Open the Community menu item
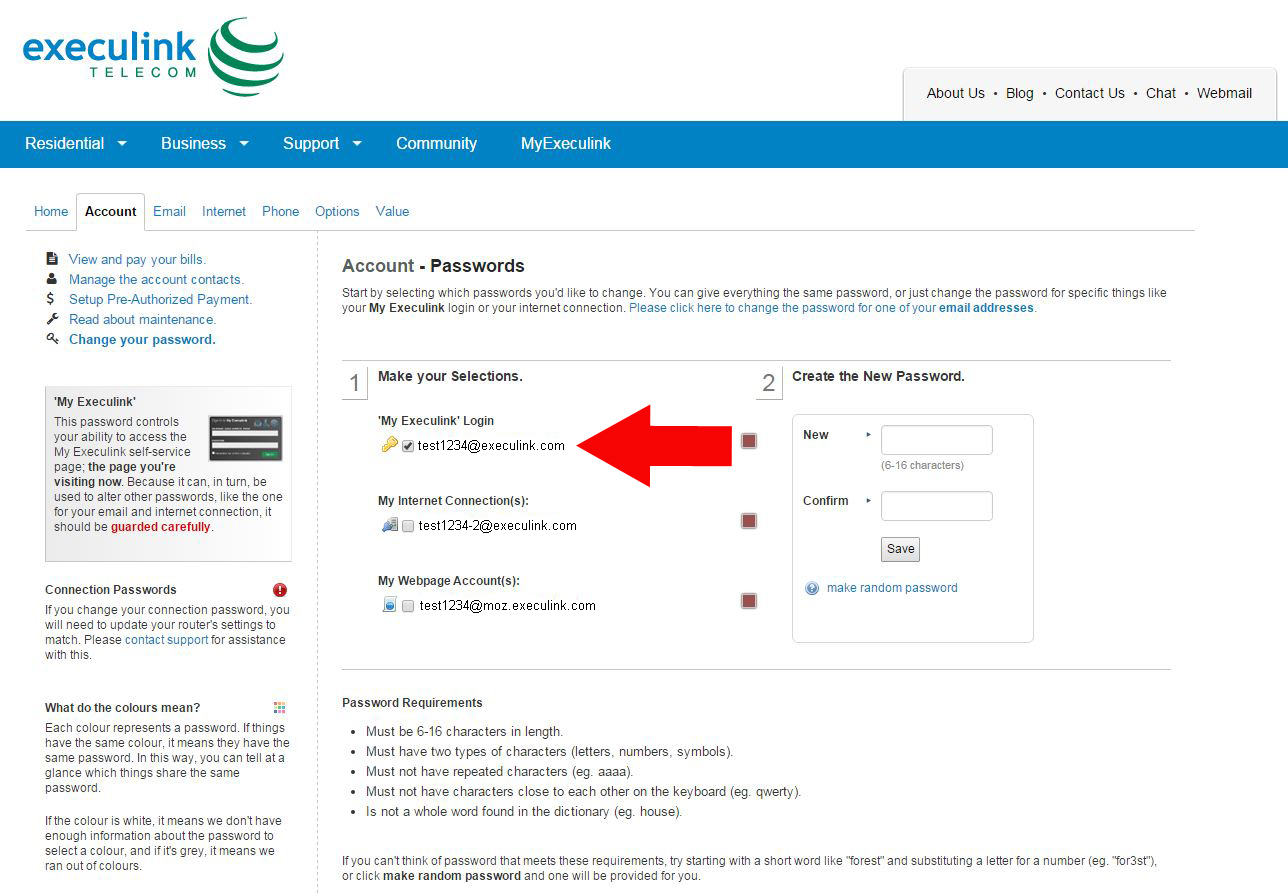The image size is (1288, 896). 436,143
